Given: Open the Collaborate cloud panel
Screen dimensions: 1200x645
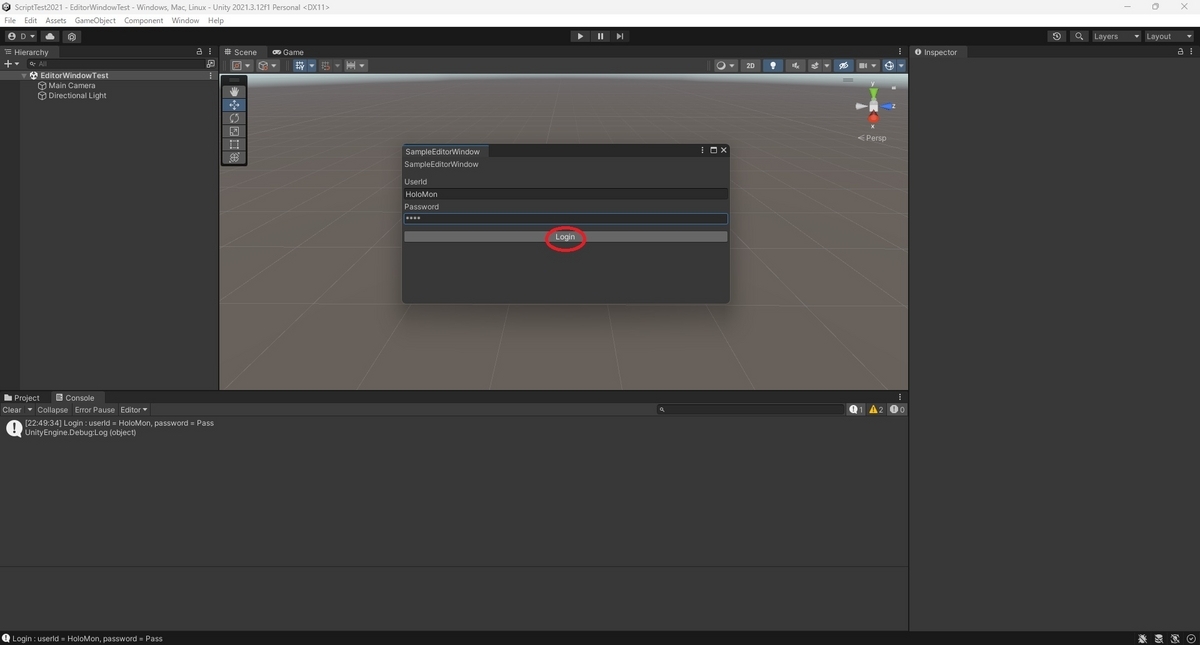Looking at the screenshot, I should (x=49, y=36).
